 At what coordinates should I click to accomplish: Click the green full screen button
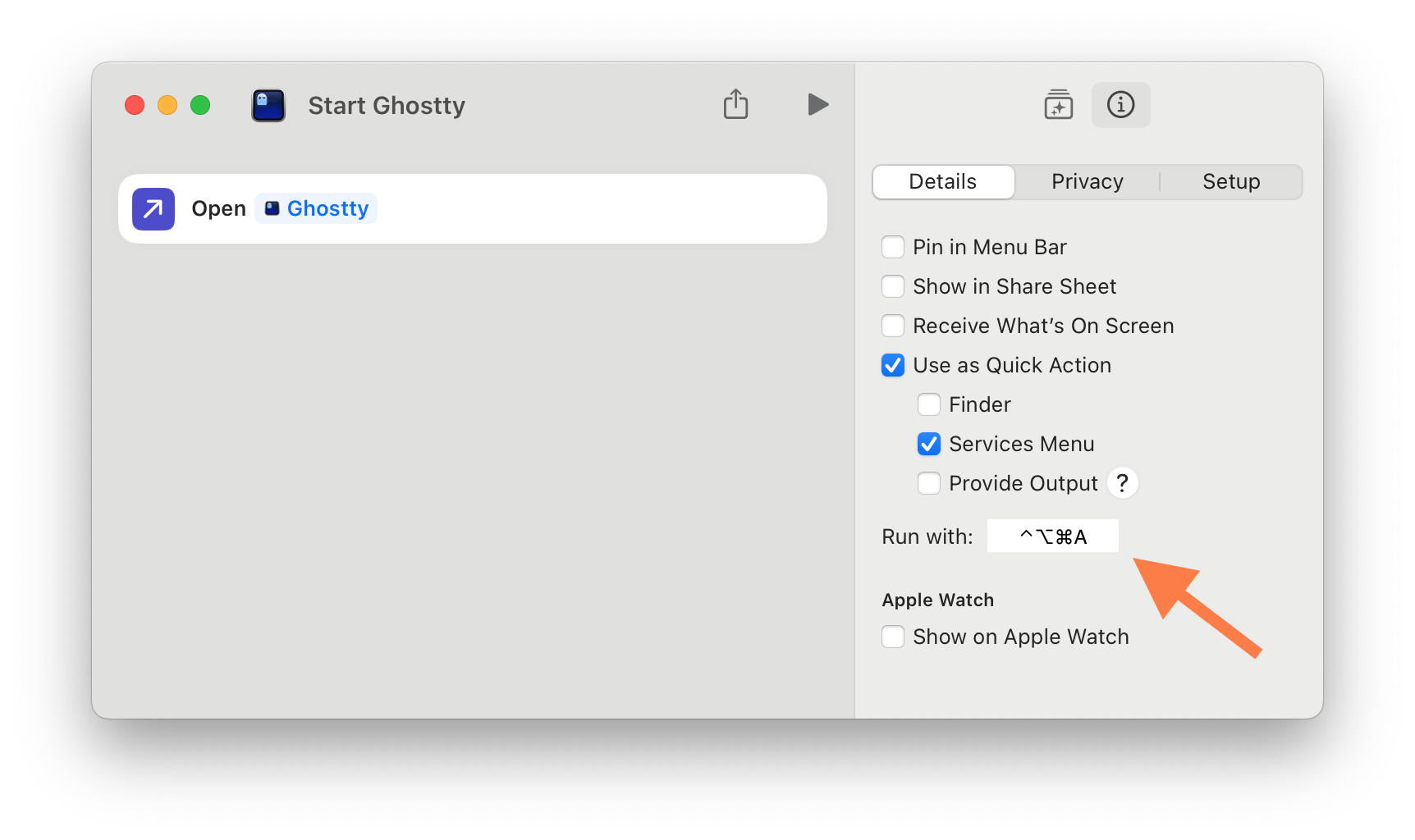click(x=200, y=105)
